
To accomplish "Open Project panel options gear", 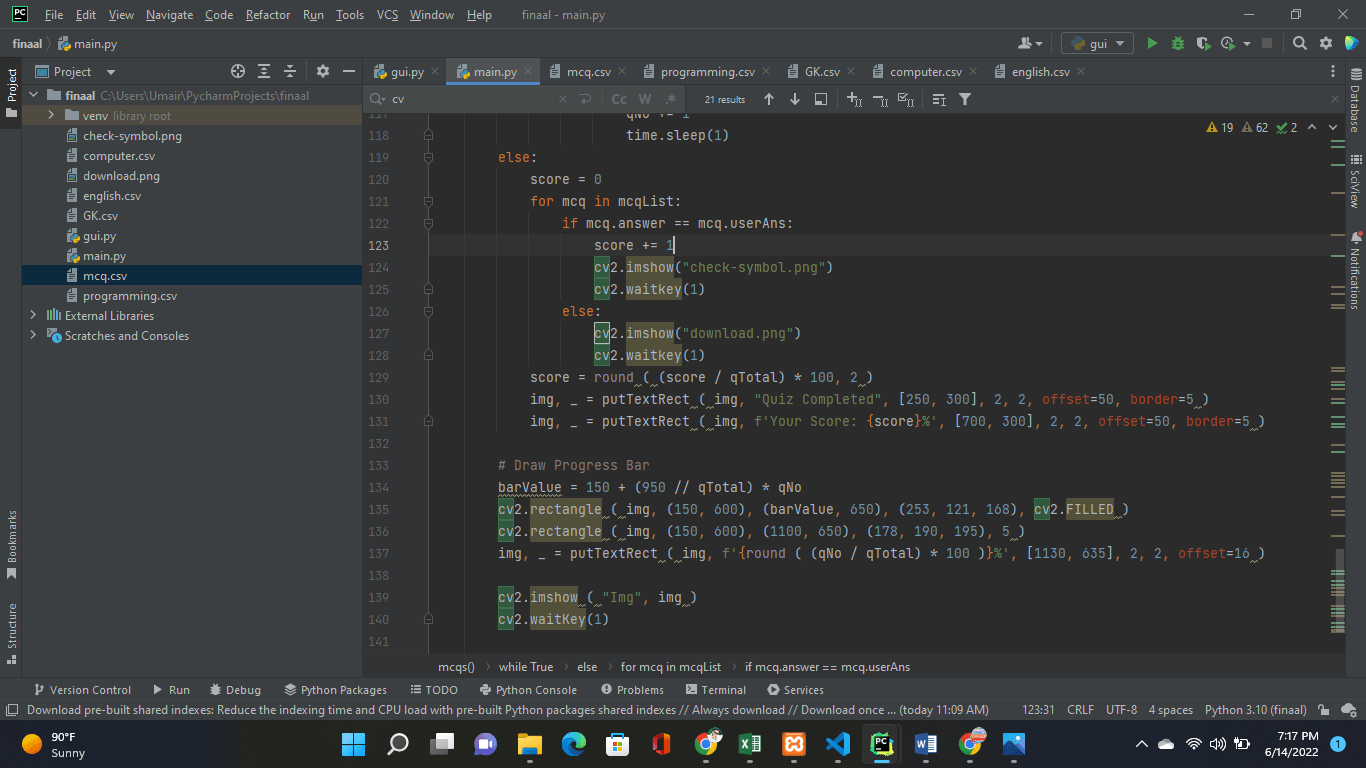I will tap(323, 71).
